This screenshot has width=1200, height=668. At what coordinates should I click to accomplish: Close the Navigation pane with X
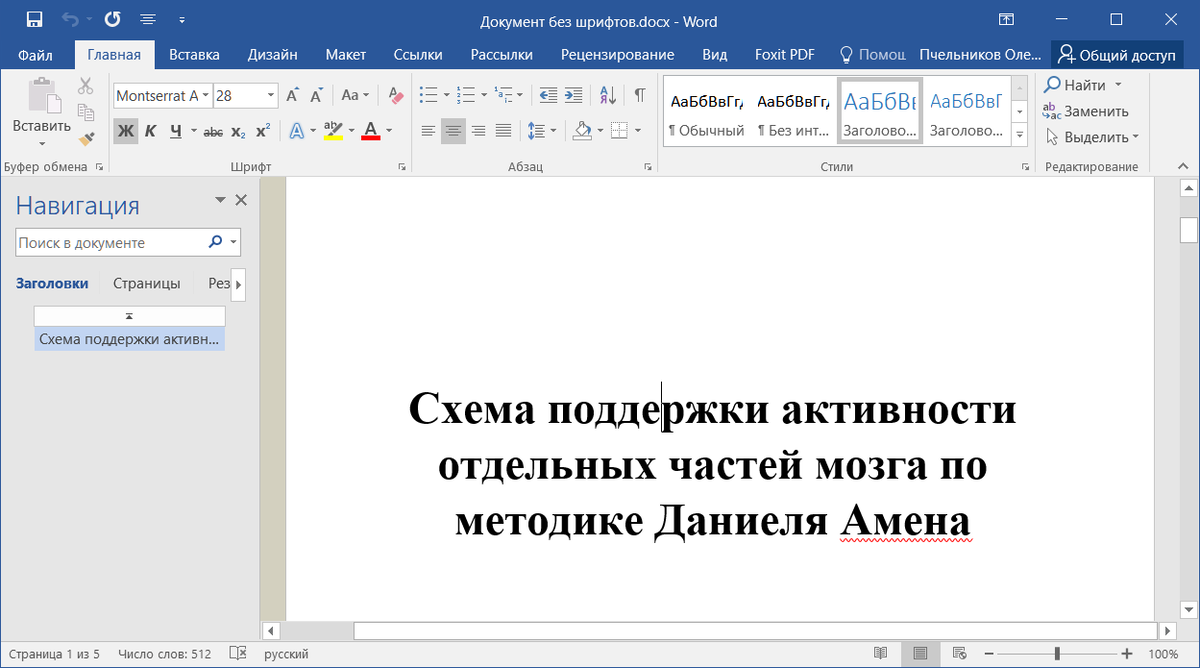click(240, 200)
